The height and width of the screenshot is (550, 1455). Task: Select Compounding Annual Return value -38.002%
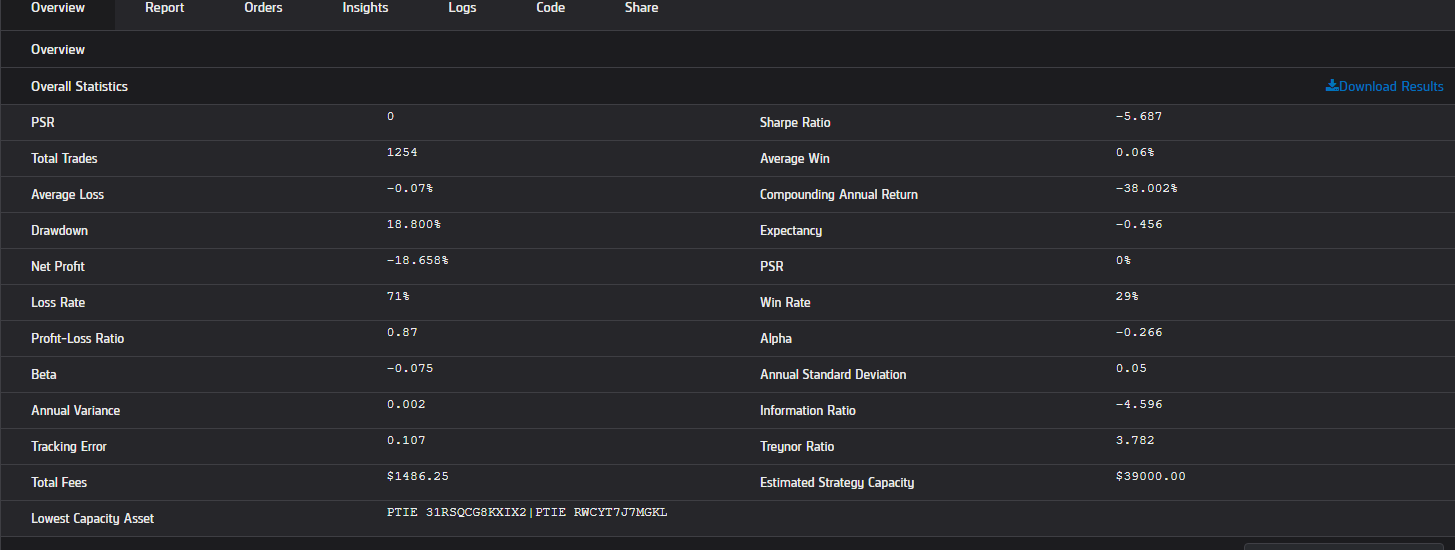tap(1147, 188)
